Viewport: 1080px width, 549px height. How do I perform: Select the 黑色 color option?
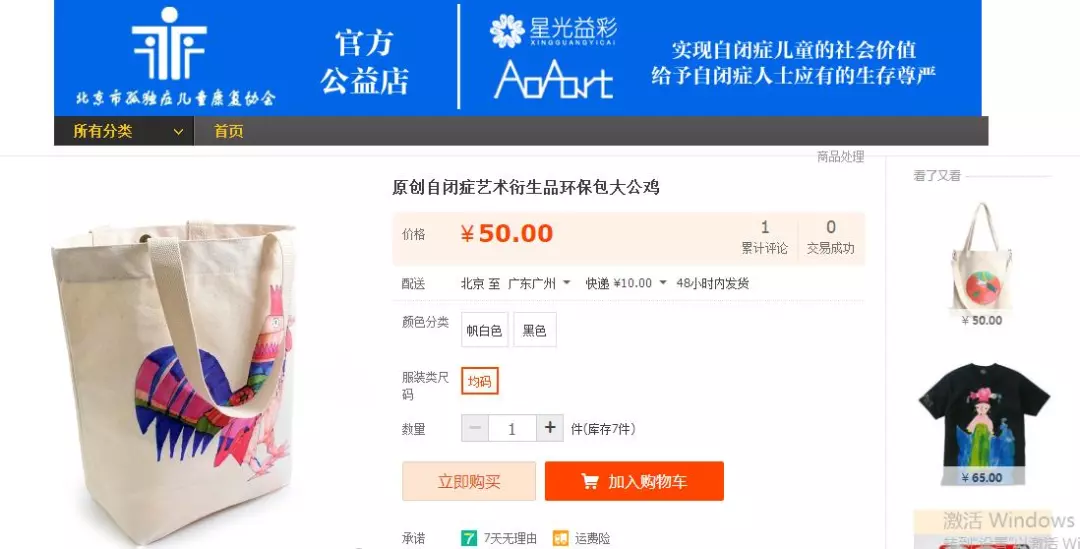(x=534, y=330)
